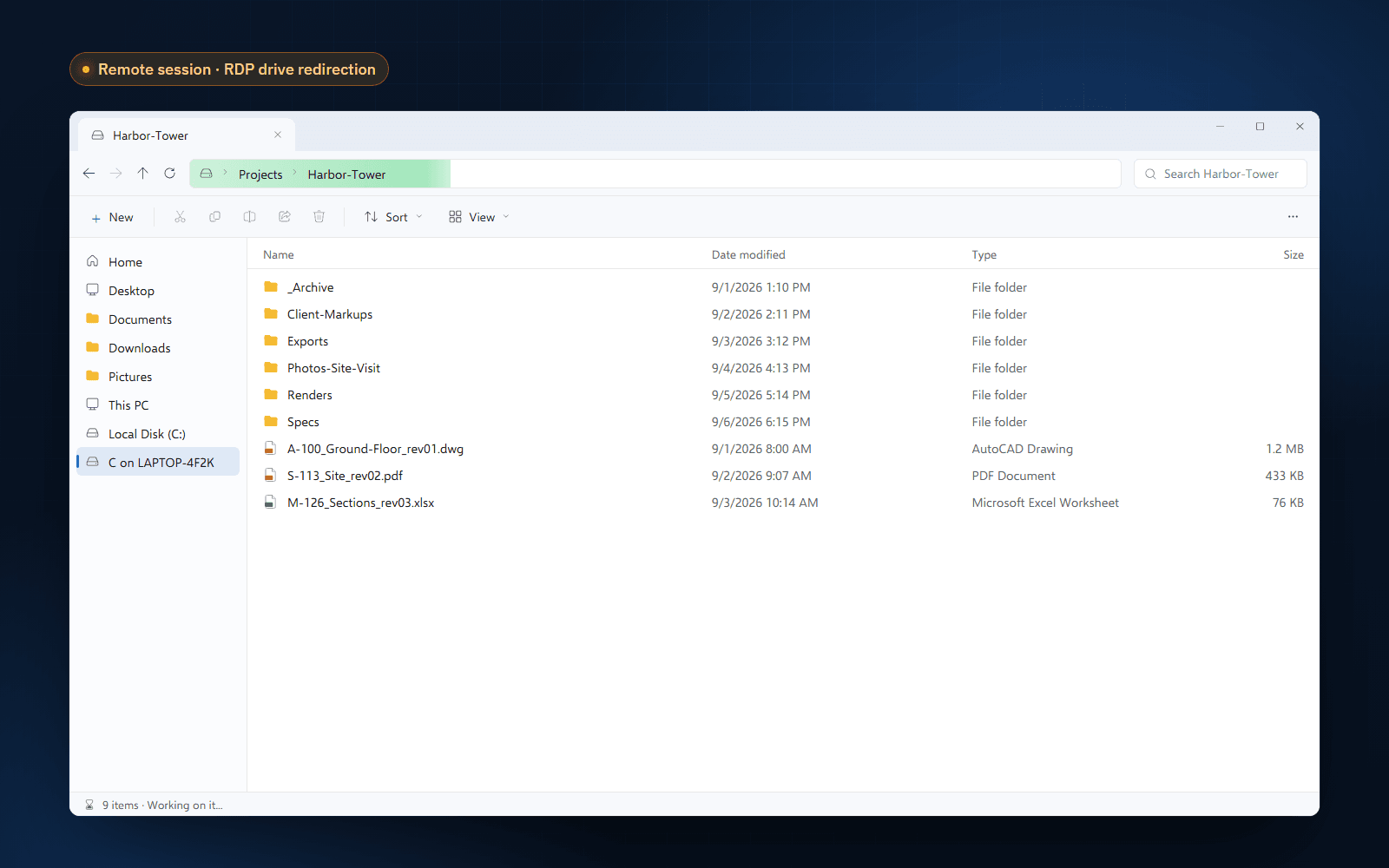The height and width of the screenshot is (868, 1389).
Task: Select the Harbor-Tower breadcrumb segment
Action: pyautogui.click(x=346, y=174)
